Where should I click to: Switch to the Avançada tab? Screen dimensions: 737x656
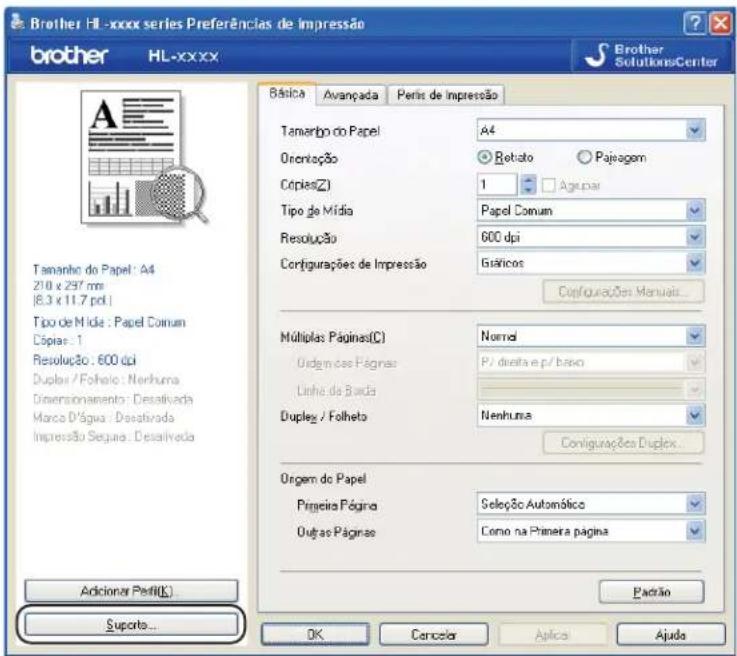[351, 95]
